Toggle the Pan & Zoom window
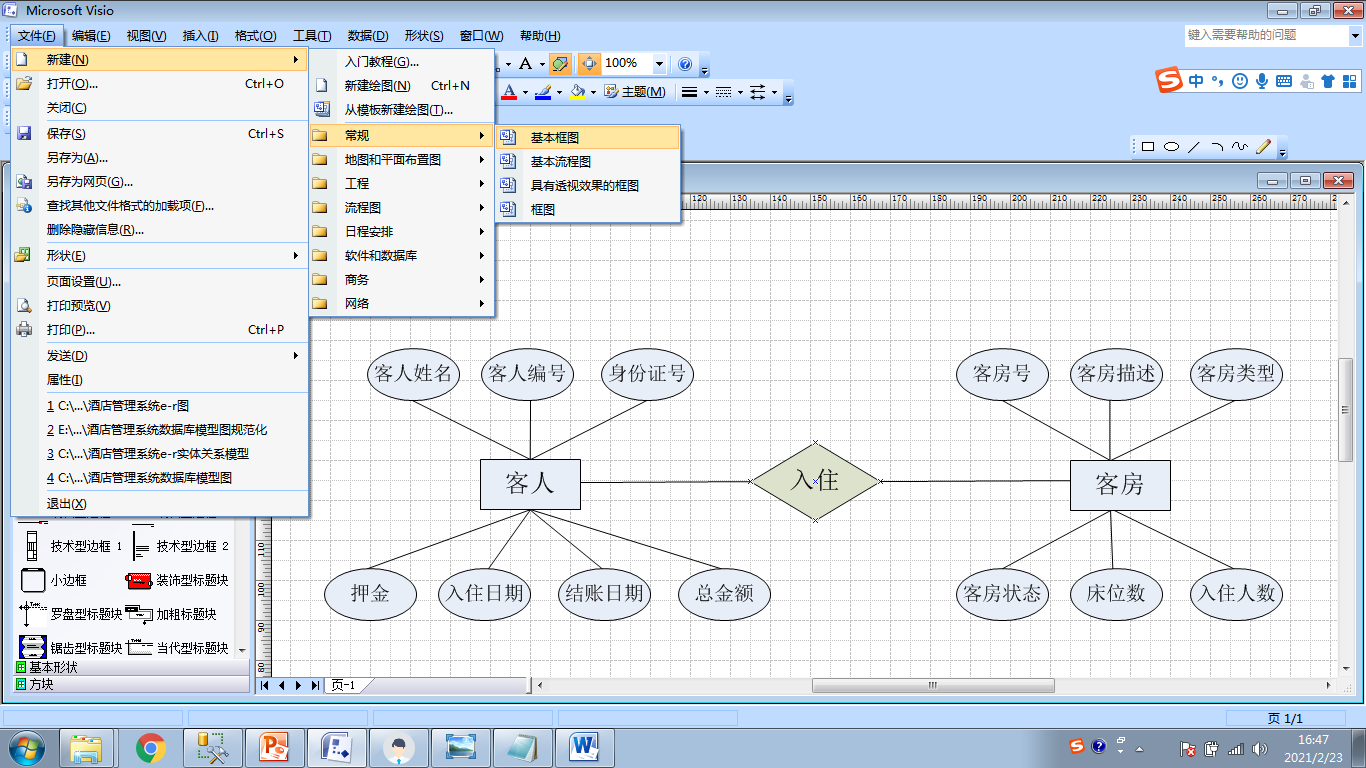This screenshot has width=1366, height=768. tap(590, 63)
